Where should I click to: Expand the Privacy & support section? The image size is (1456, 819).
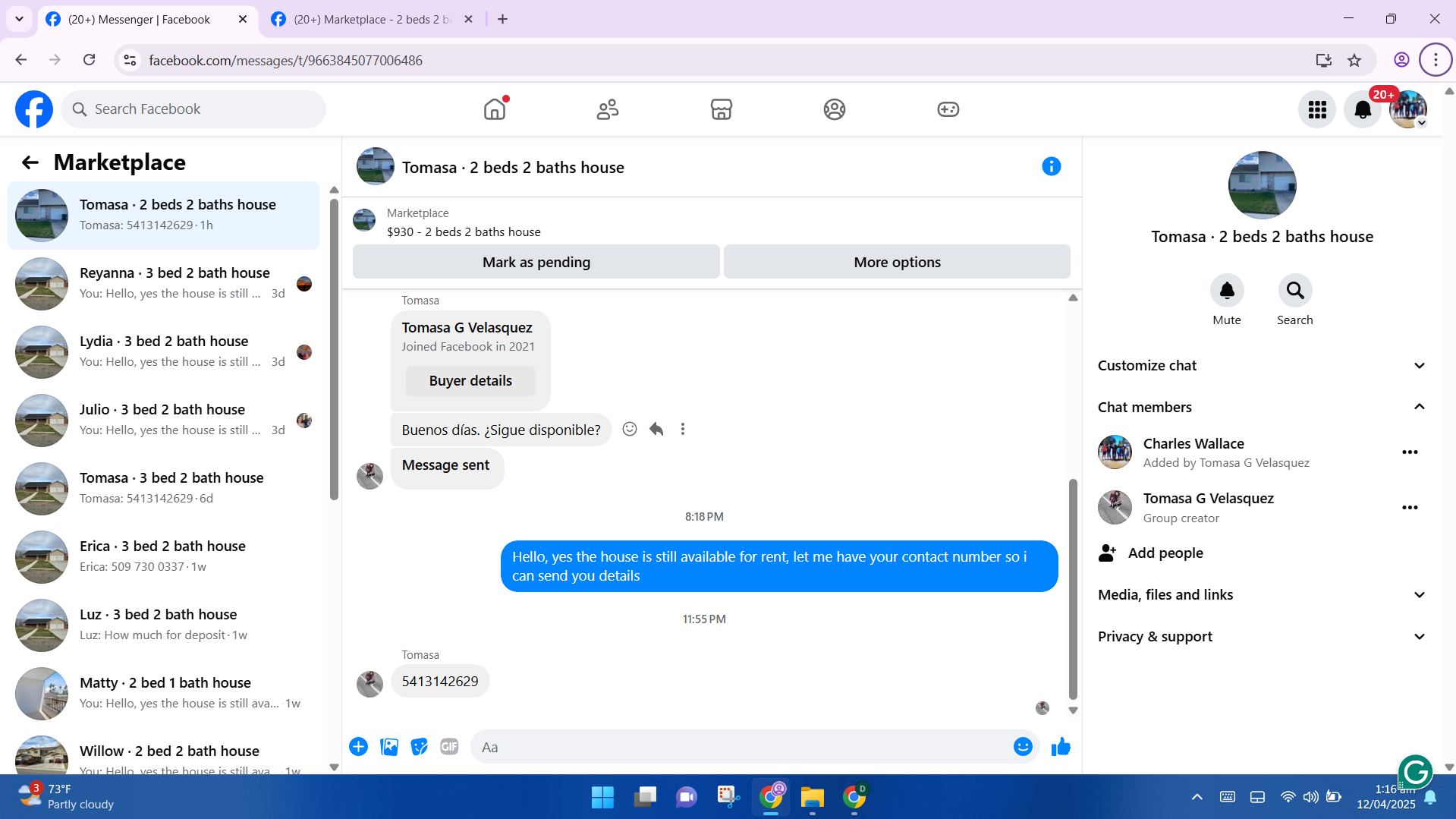pyautogui.click(x=1262, y=637)
